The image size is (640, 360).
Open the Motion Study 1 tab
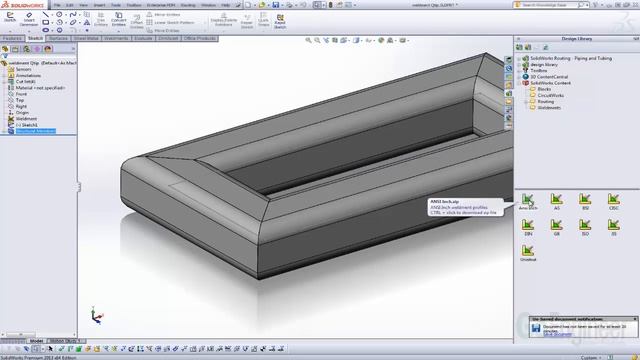(x=66, y=341)
